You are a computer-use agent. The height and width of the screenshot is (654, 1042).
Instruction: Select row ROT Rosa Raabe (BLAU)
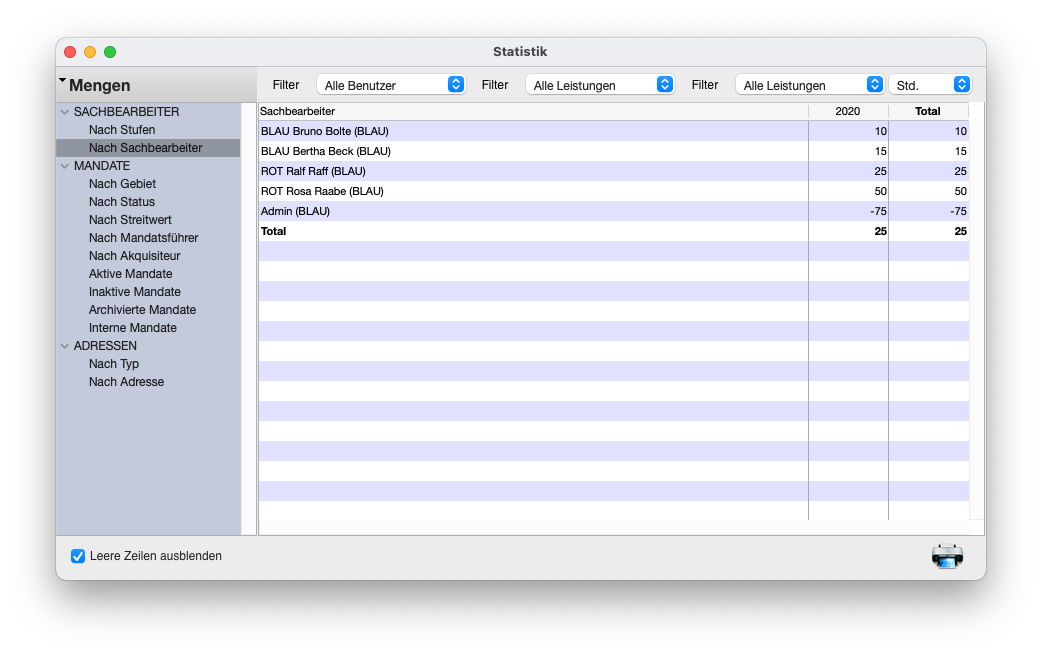click(613, 191)
